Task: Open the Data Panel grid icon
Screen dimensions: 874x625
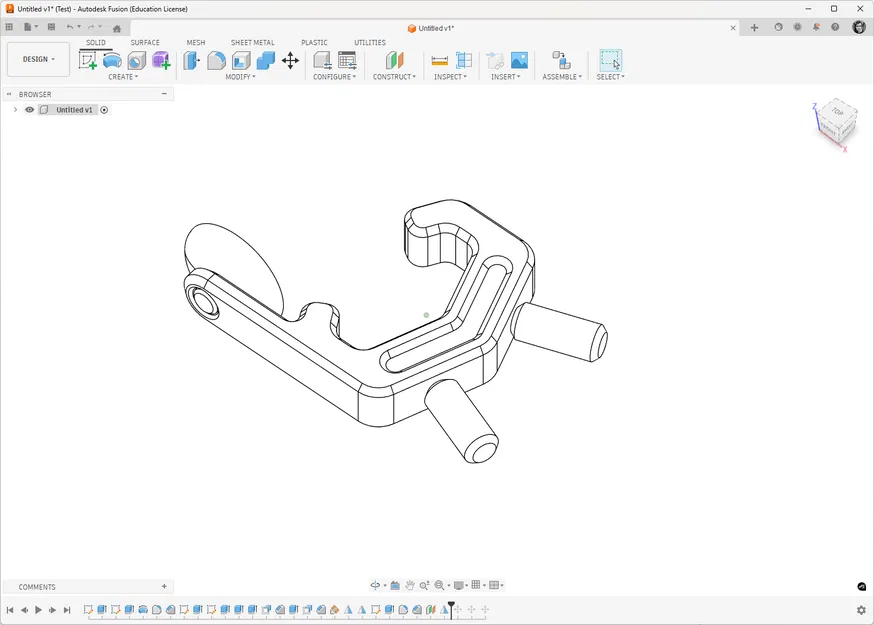Action: pyautogui.click(x=9, y=27)
